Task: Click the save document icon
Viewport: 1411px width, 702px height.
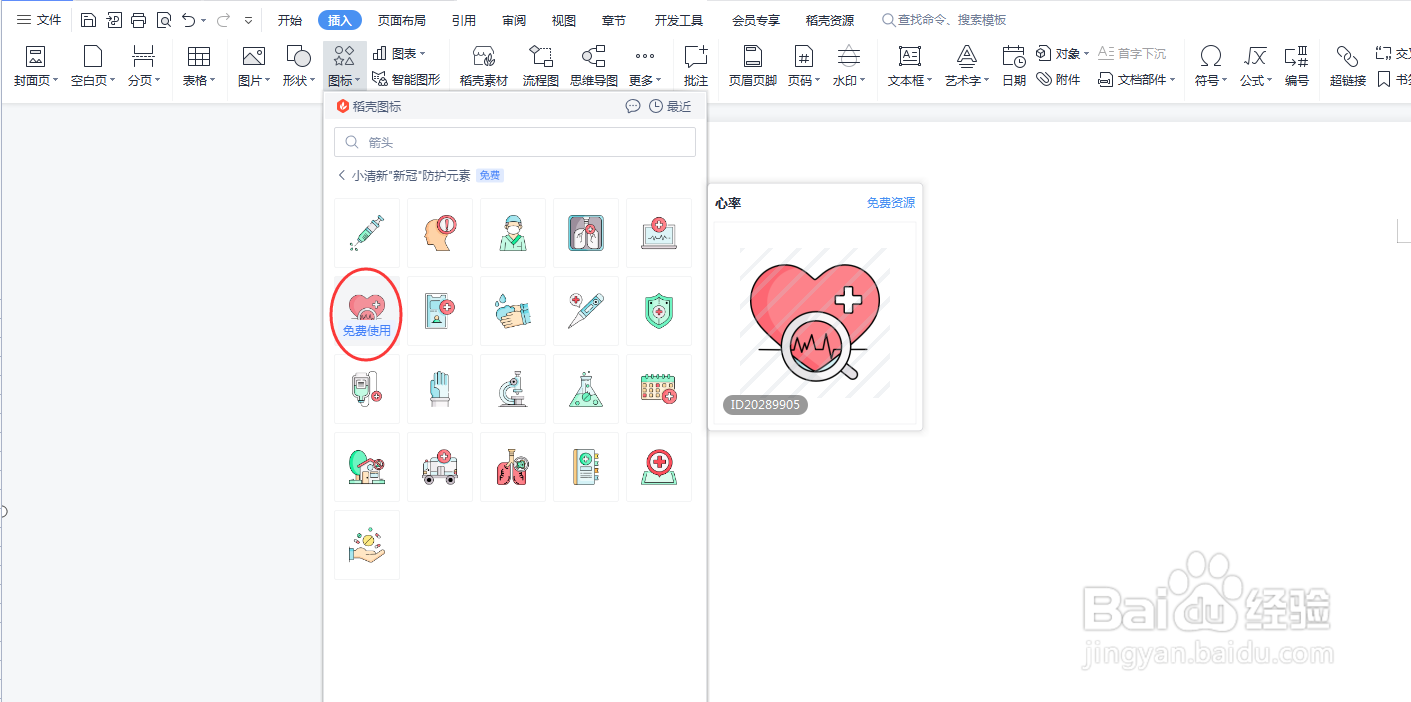Action: [x=88, y=20]
